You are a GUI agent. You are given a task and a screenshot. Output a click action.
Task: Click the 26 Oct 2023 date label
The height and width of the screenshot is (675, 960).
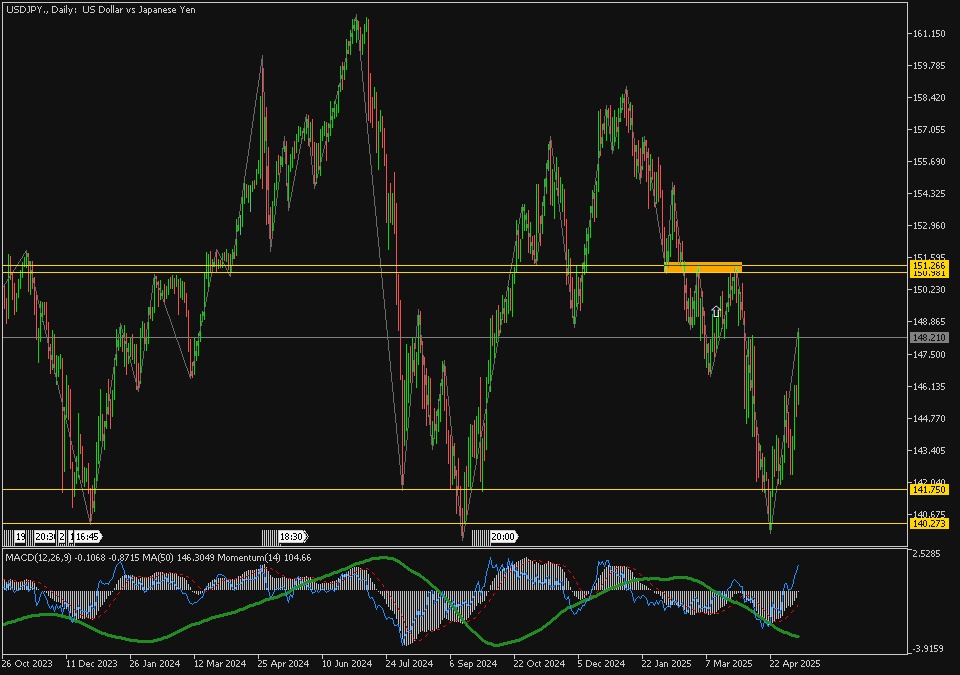point(27,663)
